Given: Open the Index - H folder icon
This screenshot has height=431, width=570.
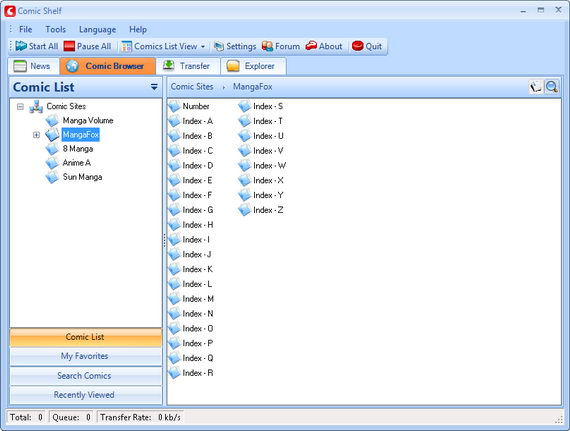Looking at the screenshot, I should tap(175, 225).
